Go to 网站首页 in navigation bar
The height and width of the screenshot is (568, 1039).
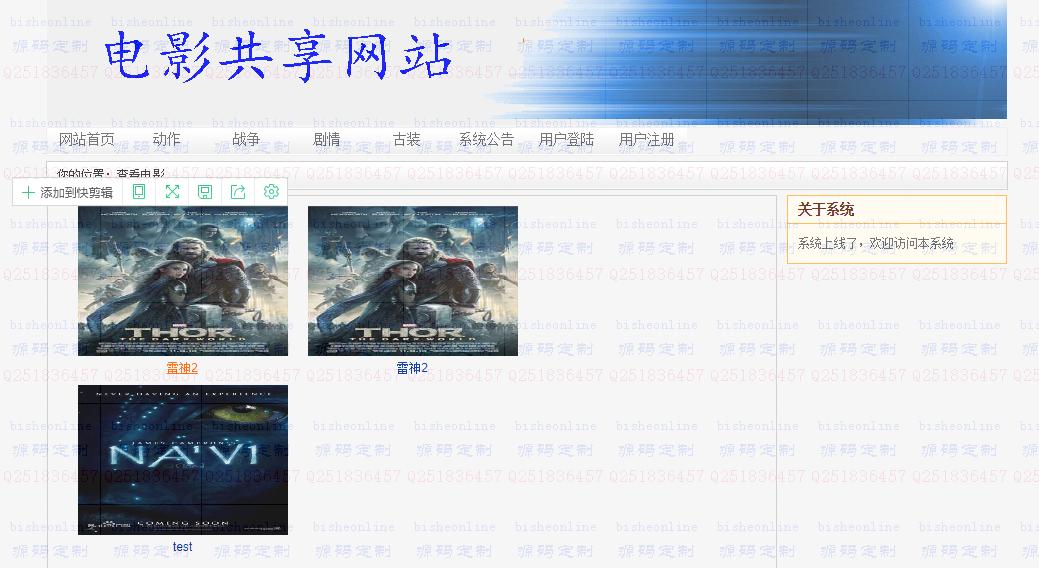pyautogui.click(x=87, y=139)
